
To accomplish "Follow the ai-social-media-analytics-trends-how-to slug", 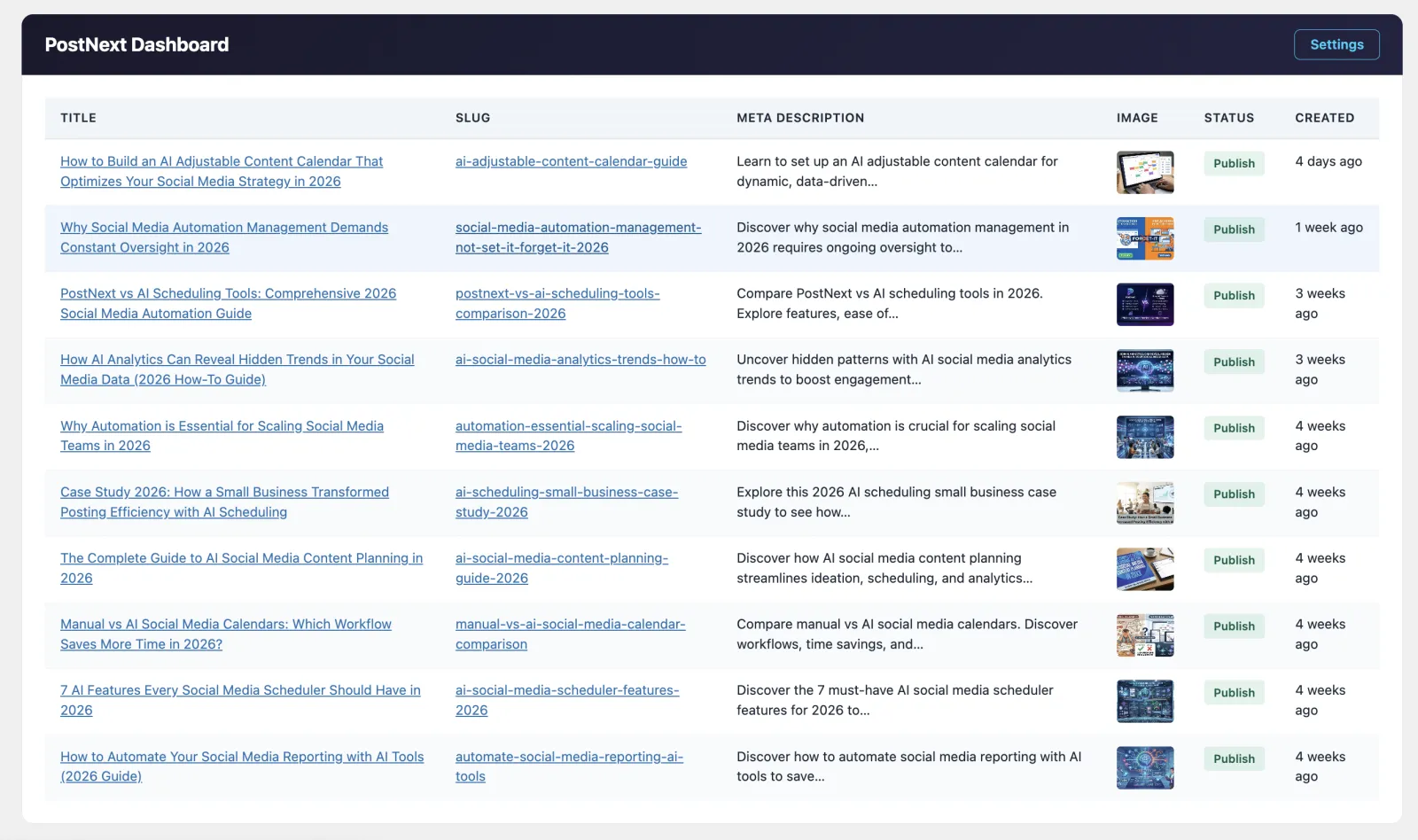I will 580,360.
